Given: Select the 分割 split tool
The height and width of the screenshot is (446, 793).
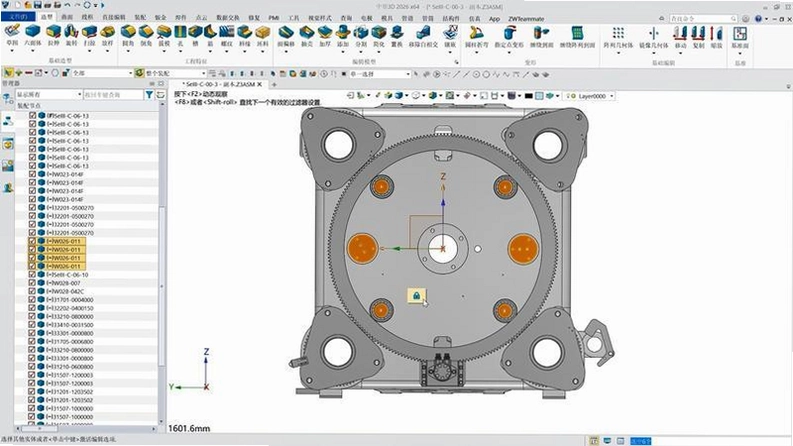Looking at the screenshot, I should (361, 36).
